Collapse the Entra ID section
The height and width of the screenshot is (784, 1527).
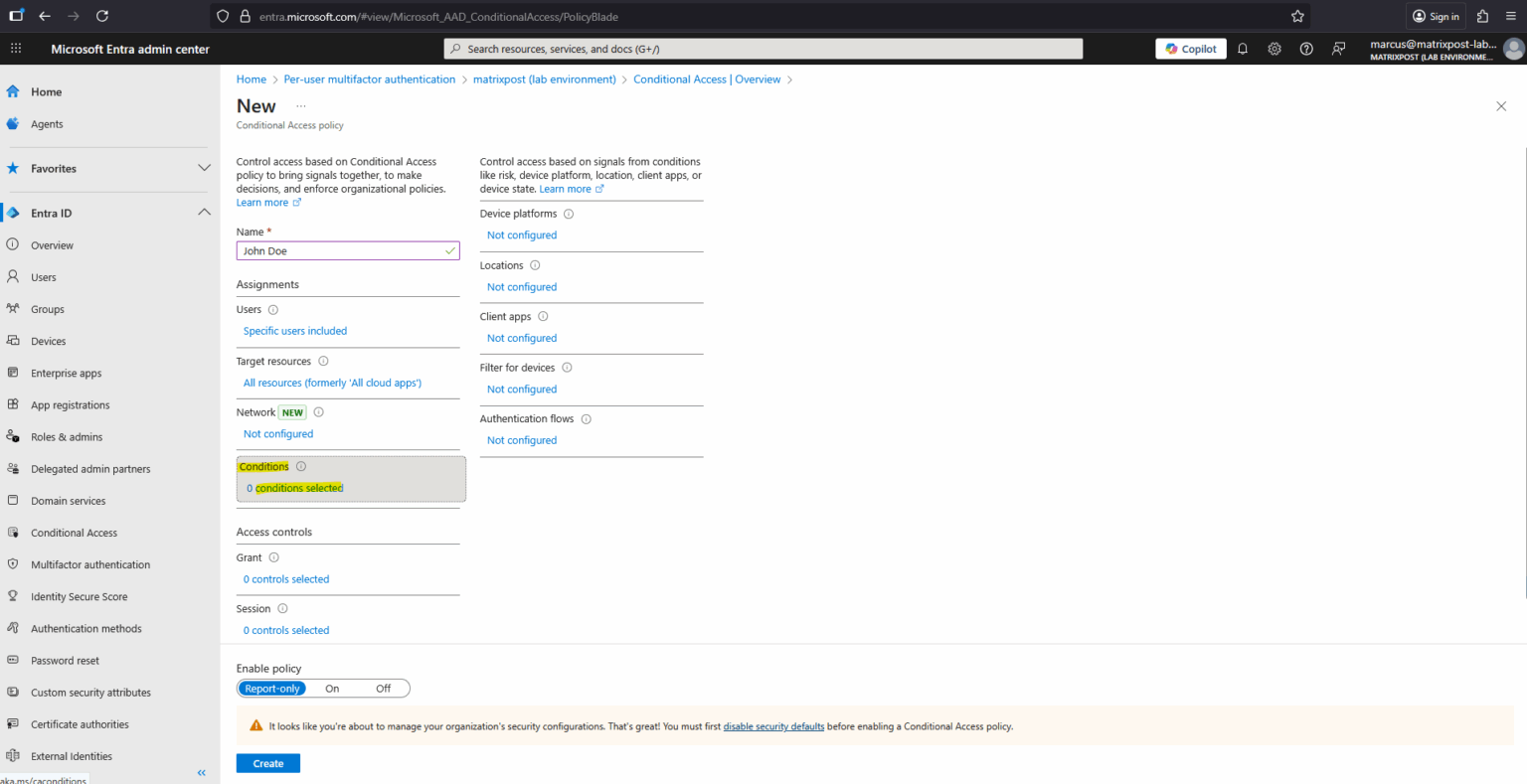pos(204,212)
